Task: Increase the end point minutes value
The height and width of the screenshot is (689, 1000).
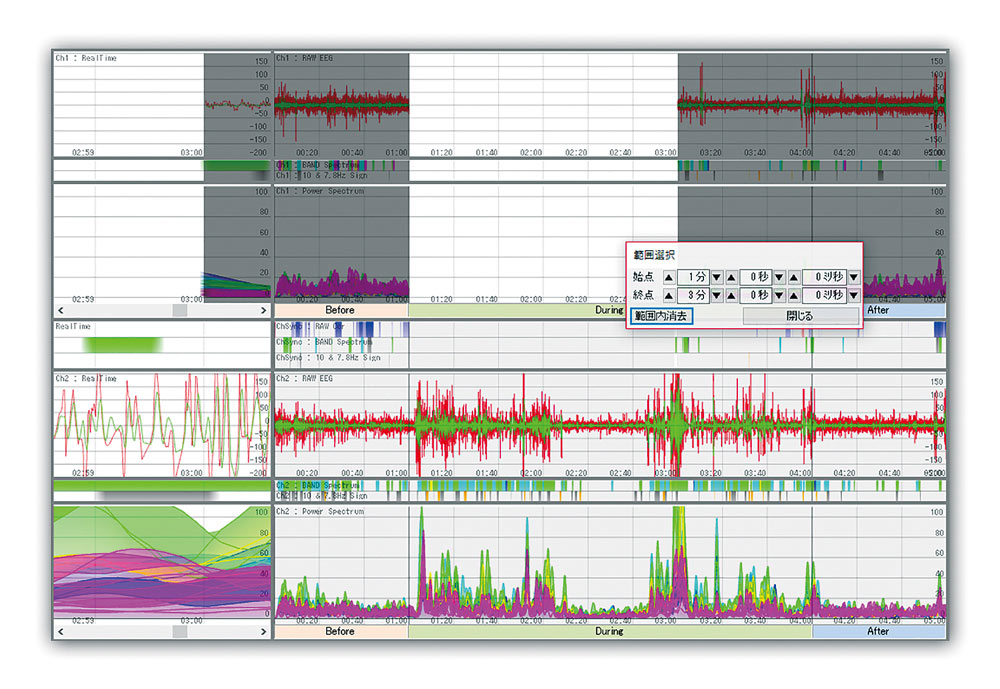Action: pyautogui.click(x=668, y=296)
